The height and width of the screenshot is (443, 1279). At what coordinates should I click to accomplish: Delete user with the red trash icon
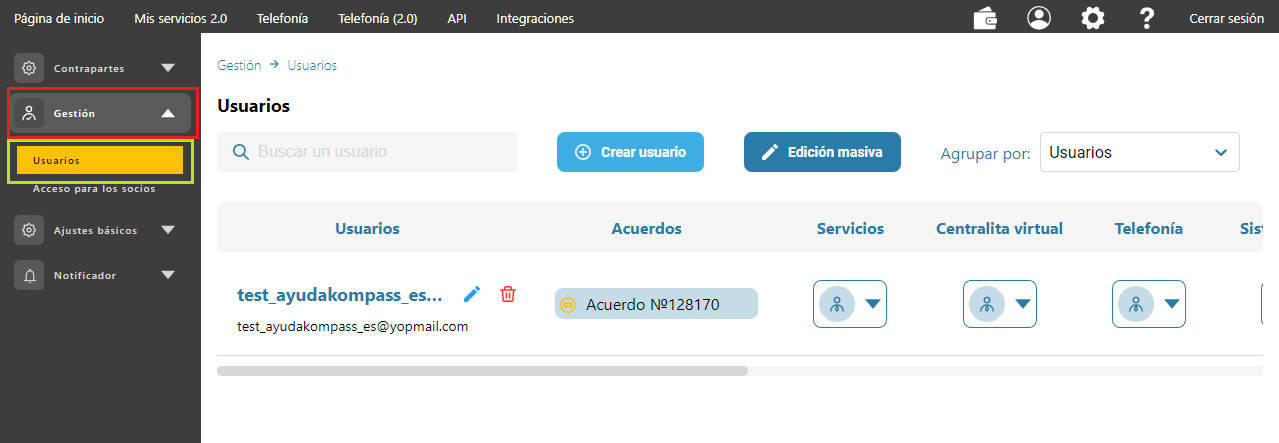pos(508,294)
